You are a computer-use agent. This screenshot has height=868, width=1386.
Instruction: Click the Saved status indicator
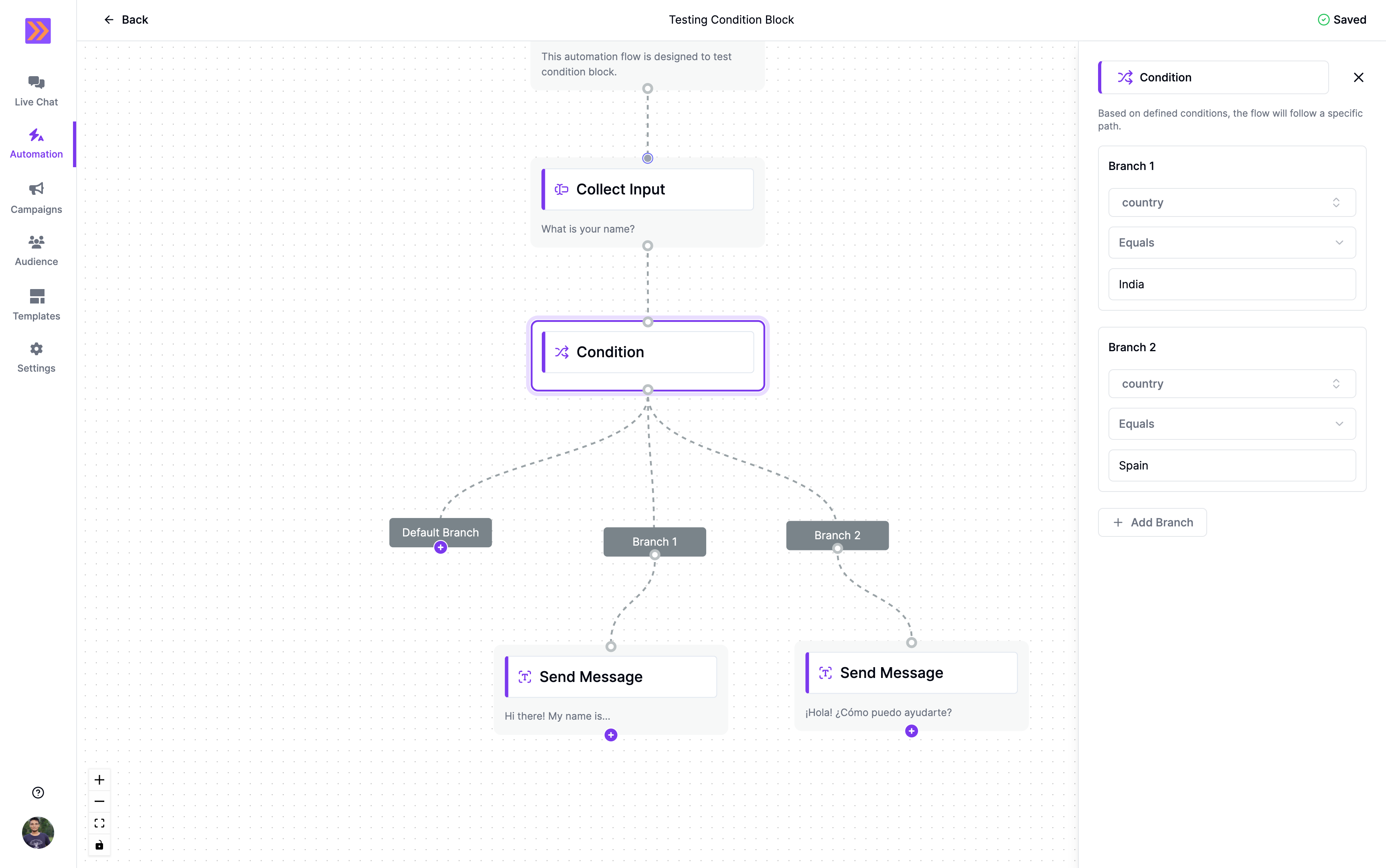(1341, 20)
